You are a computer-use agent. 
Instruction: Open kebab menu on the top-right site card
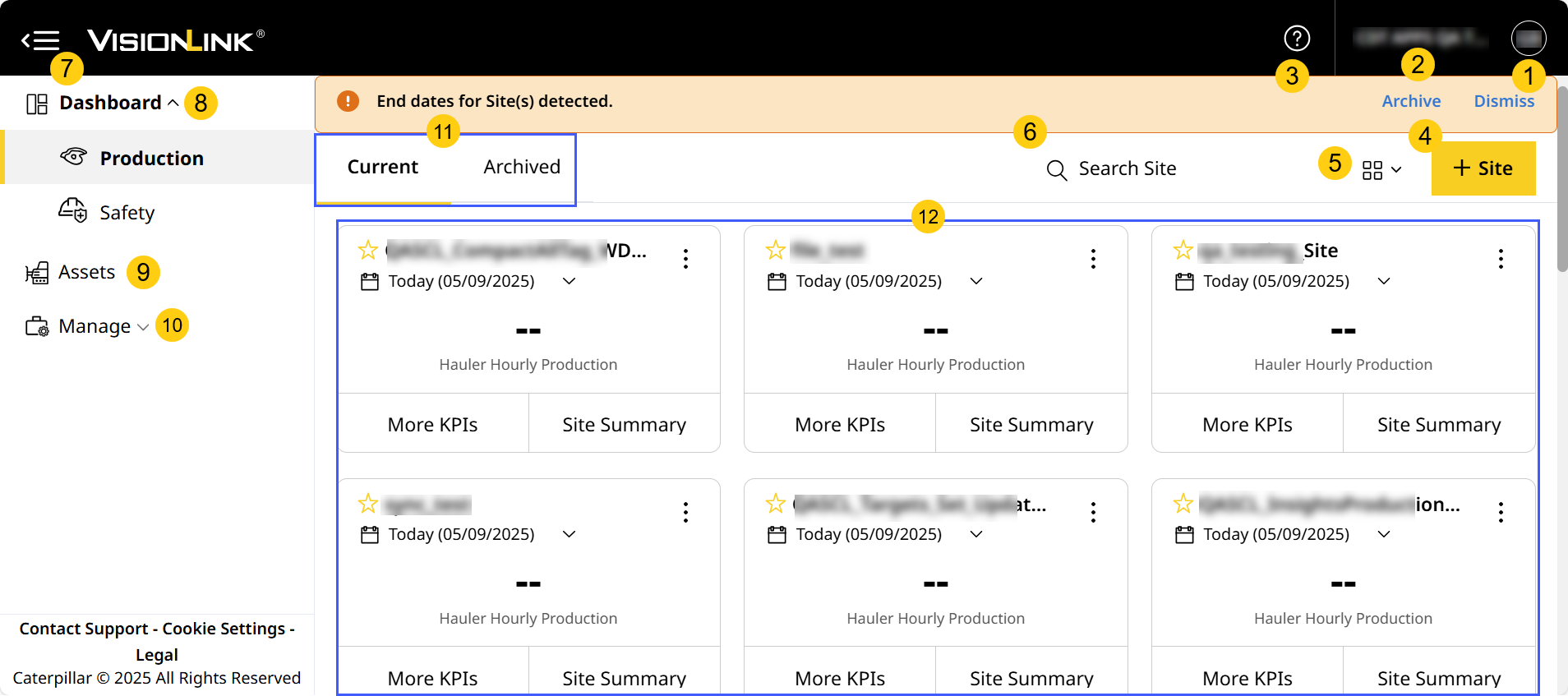1501,259
